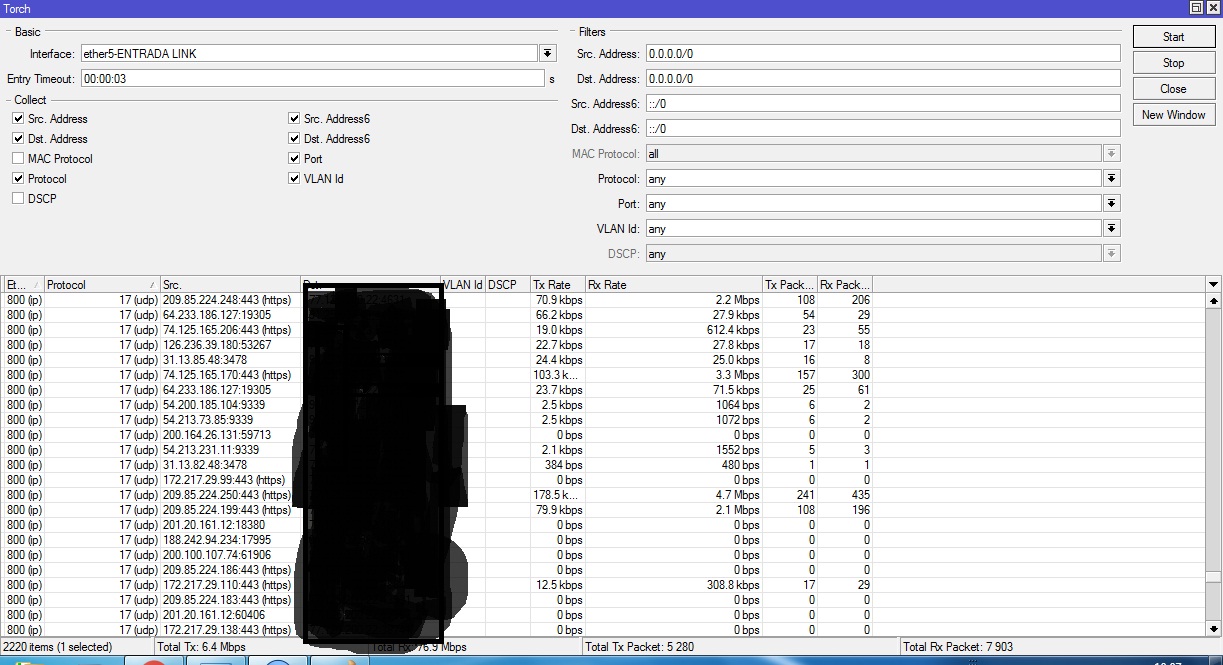
Task: Click the Dst. Address6 filter field
Action: pos(883,129)
